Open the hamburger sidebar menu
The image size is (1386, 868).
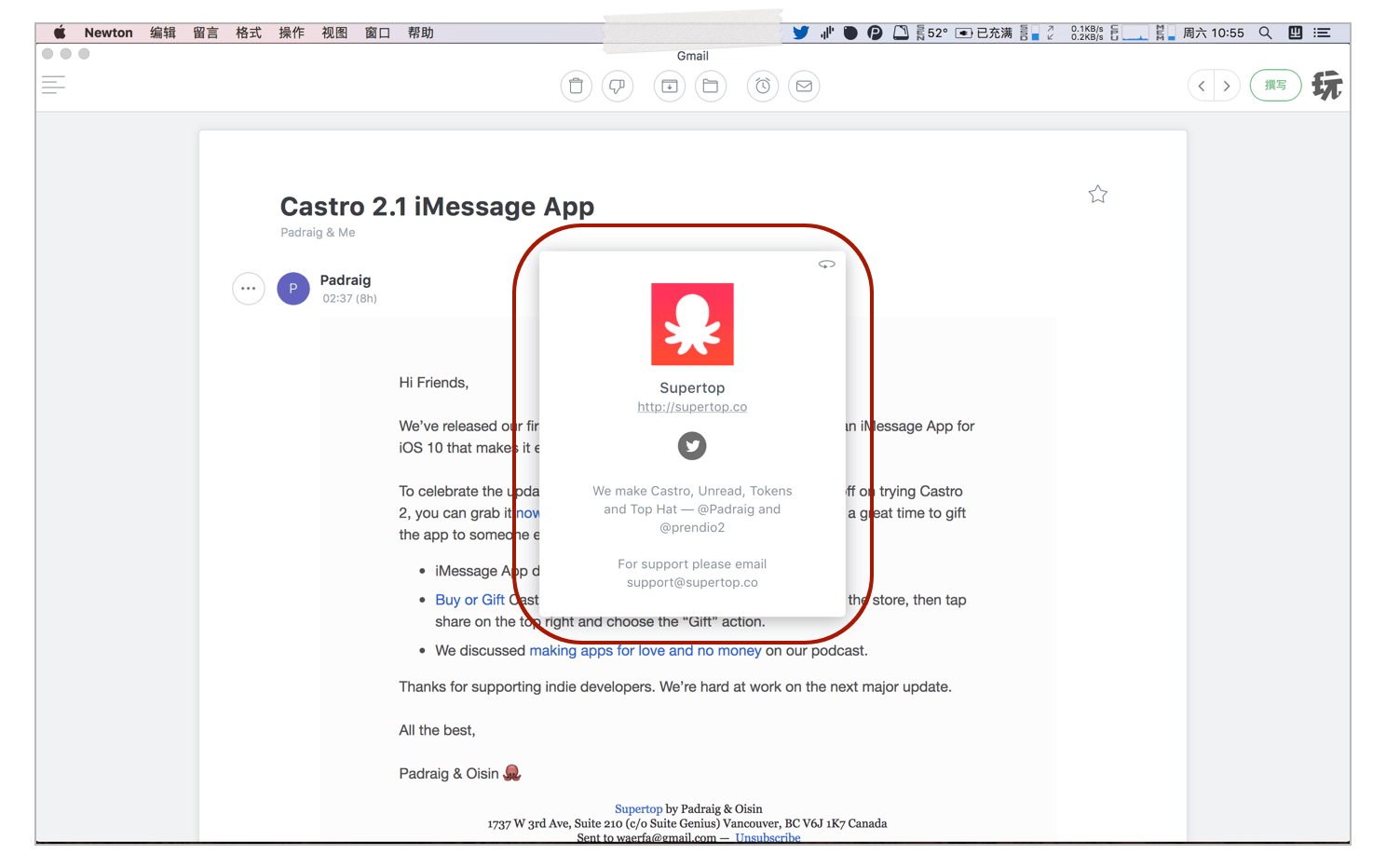54,86
